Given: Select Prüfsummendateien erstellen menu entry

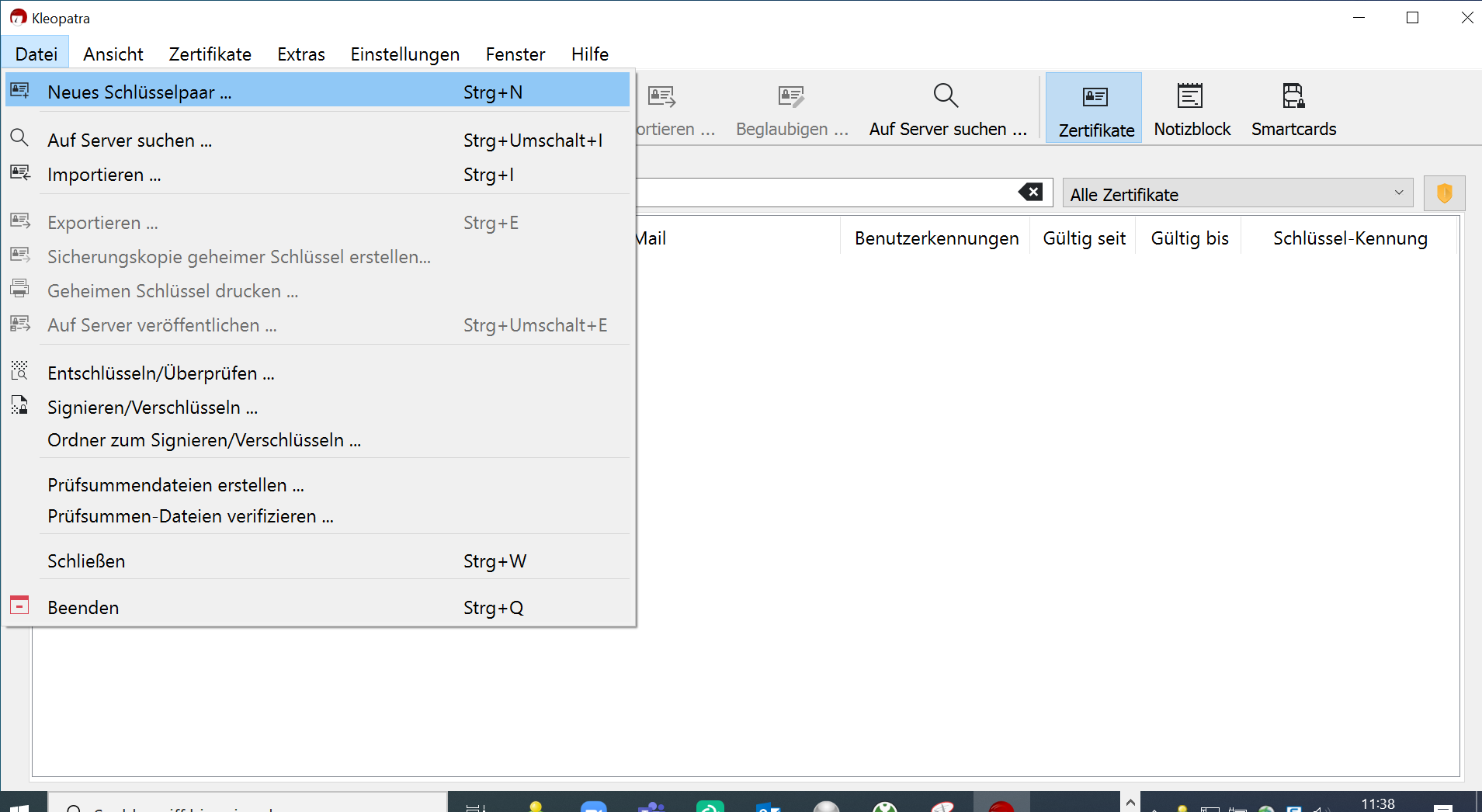Looking at the screenshot, I should click(175, 485).
